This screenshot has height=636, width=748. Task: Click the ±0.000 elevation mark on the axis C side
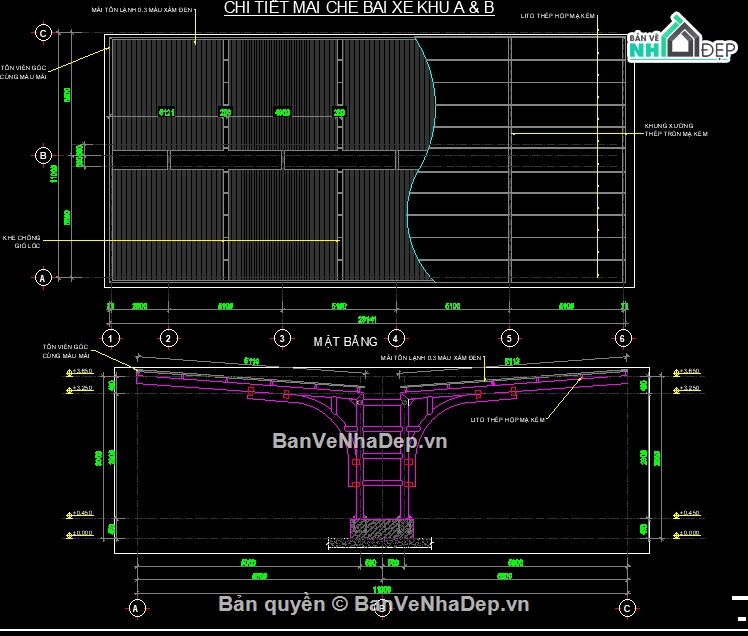click(686, 534)
